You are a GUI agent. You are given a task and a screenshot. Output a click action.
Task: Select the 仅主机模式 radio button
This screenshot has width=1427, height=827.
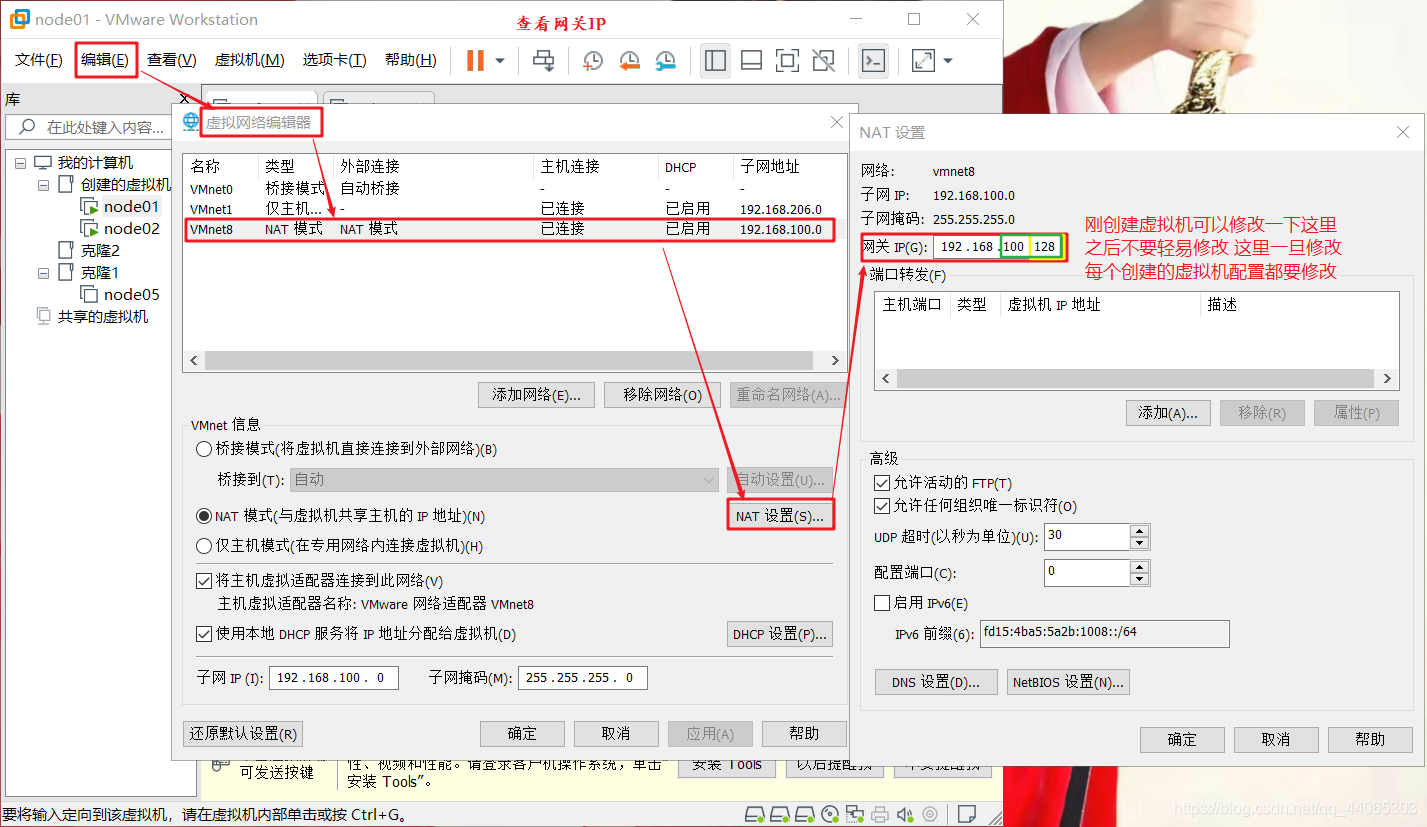pyautogui.click(x=204, y=546)
